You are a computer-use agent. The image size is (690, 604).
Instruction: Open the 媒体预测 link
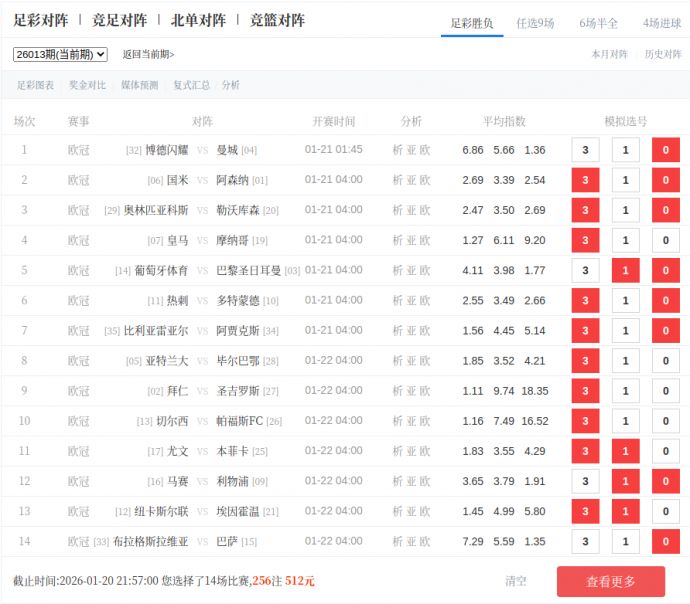coord(140,86)
